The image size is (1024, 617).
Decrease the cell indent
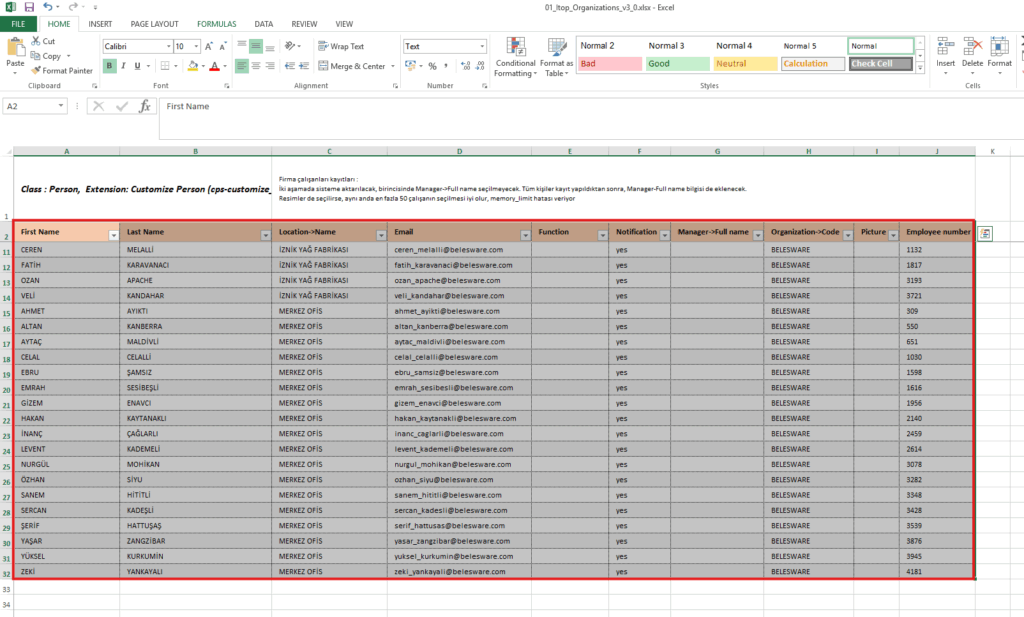(290, 66)
